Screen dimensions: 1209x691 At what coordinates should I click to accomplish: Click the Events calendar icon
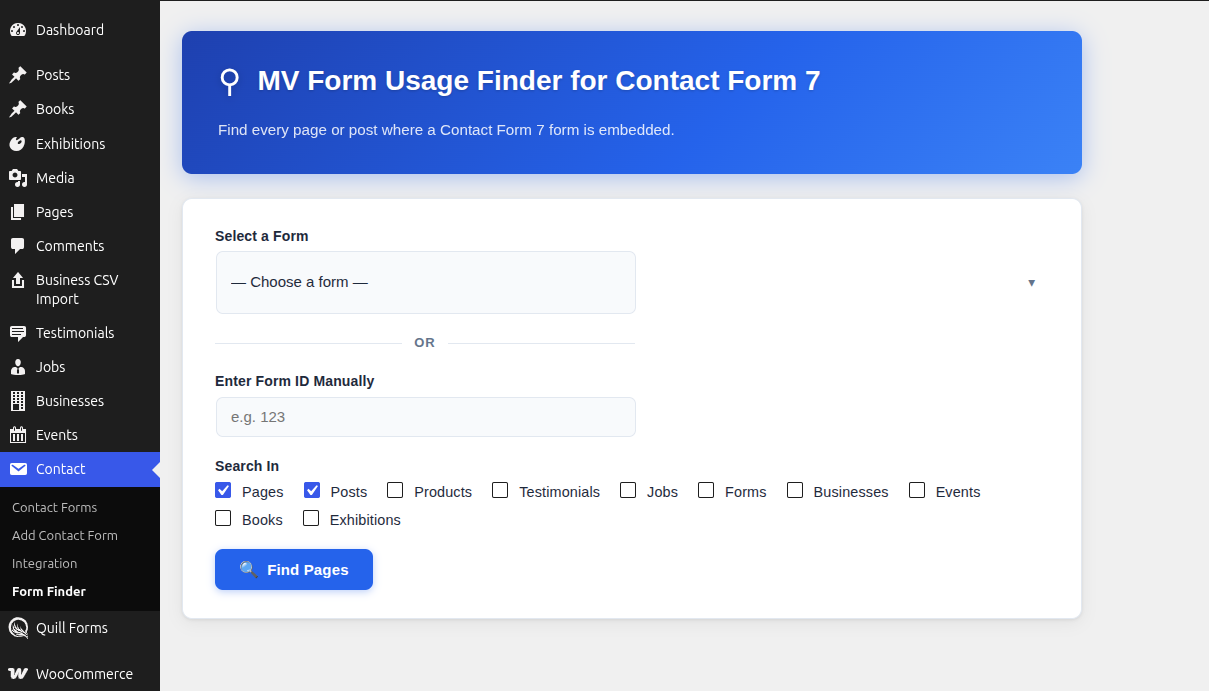18,435
